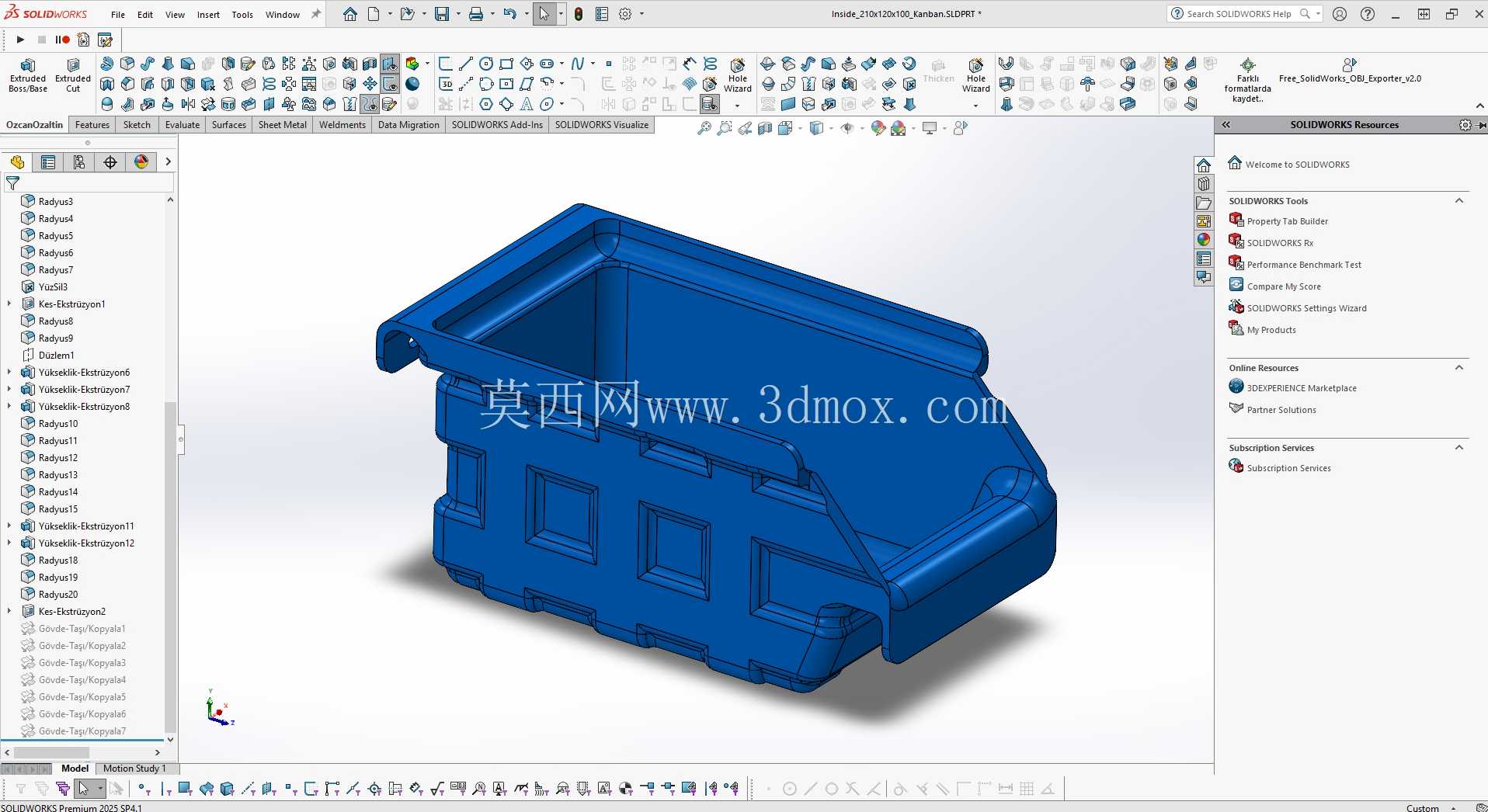This screenshot has height=812, width=1488.
Task: Open the Property Tab Builder link
Action: click(x=1288, y=221)
